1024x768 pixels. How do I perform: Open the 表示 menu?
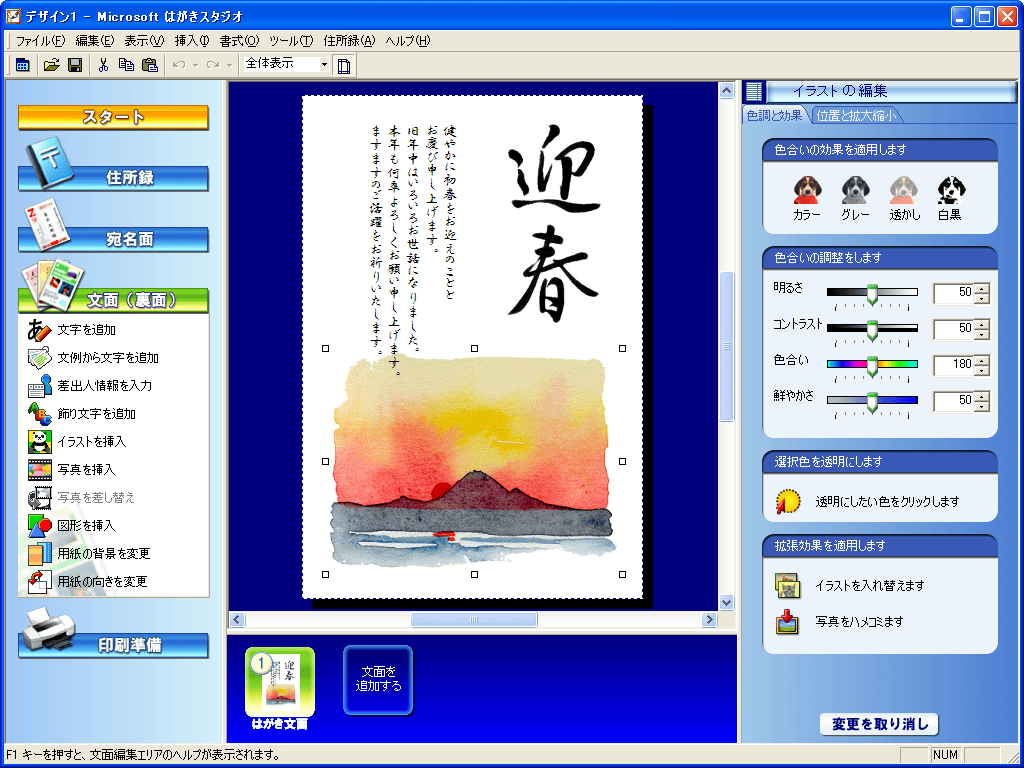click(144, 41)
